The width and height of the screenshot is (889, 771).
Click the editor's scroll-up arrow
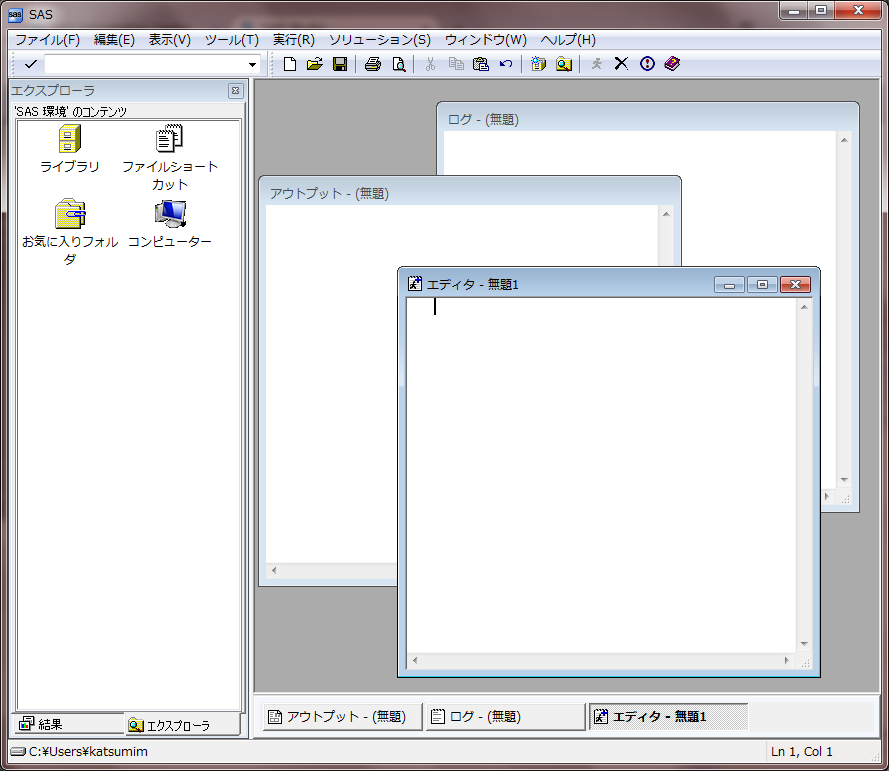[804, 307]
